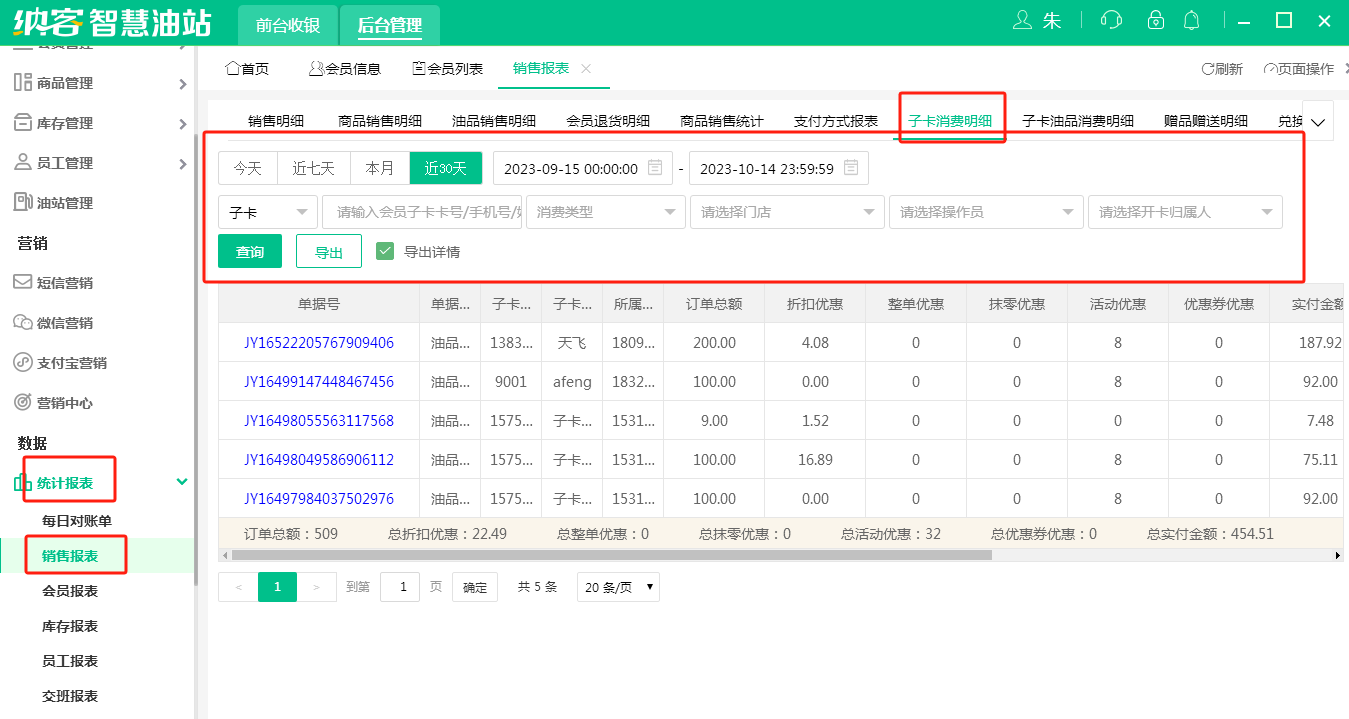Click the customer service headset icon

1110,20
